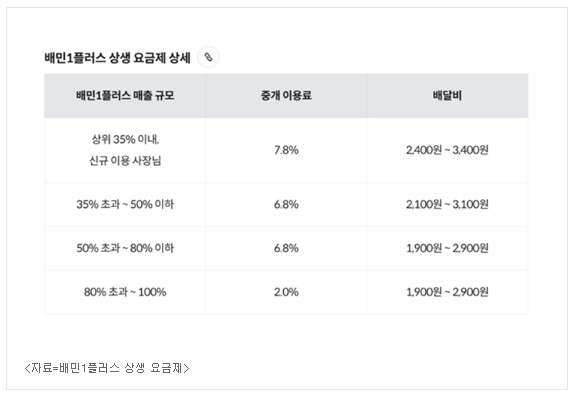
Task: Click the 50% 초과 ~ 80% 이하 row label
Action: [x=125, y=248]
